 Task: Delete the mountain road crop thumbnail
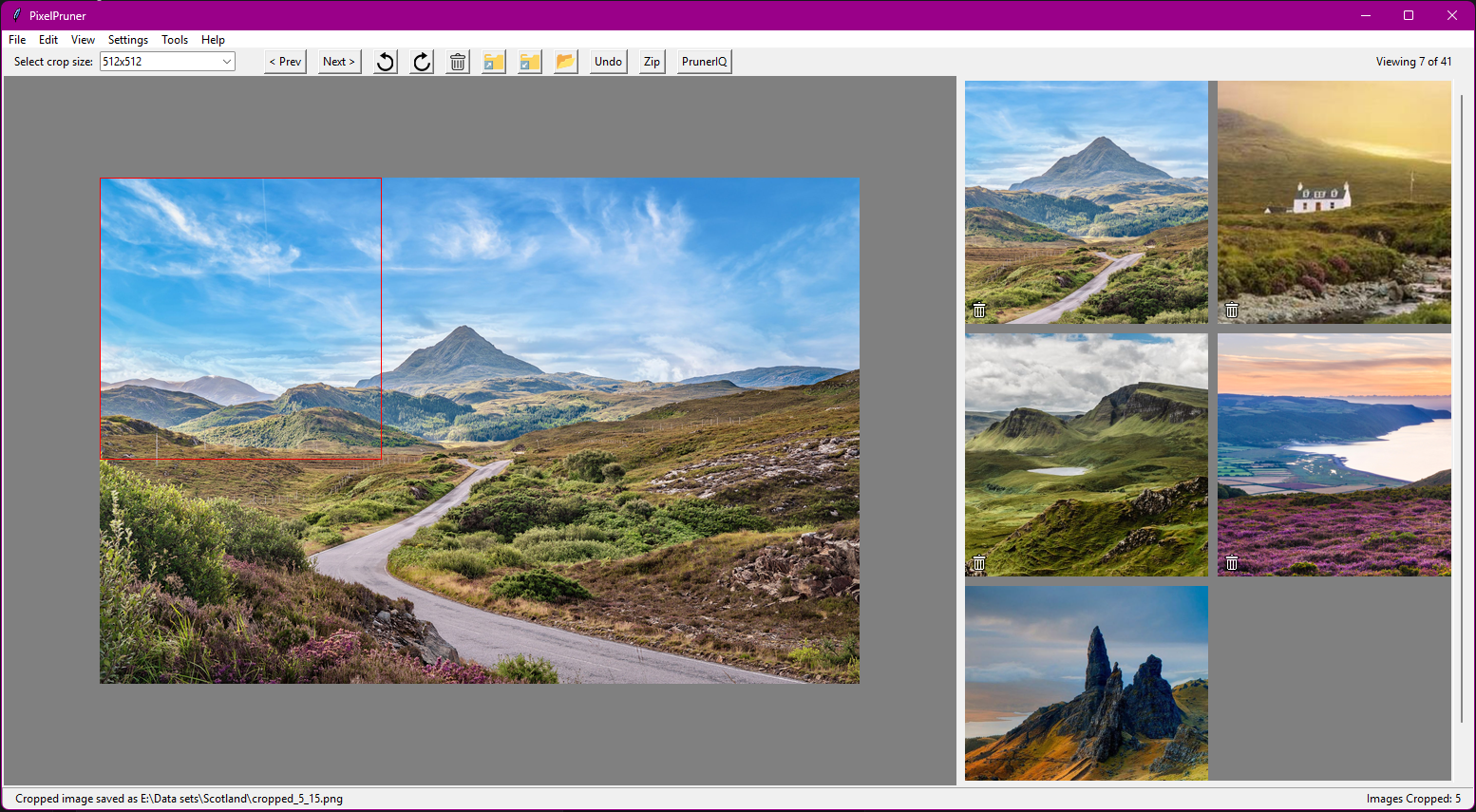pyautogui.click(x=979, y=311)
